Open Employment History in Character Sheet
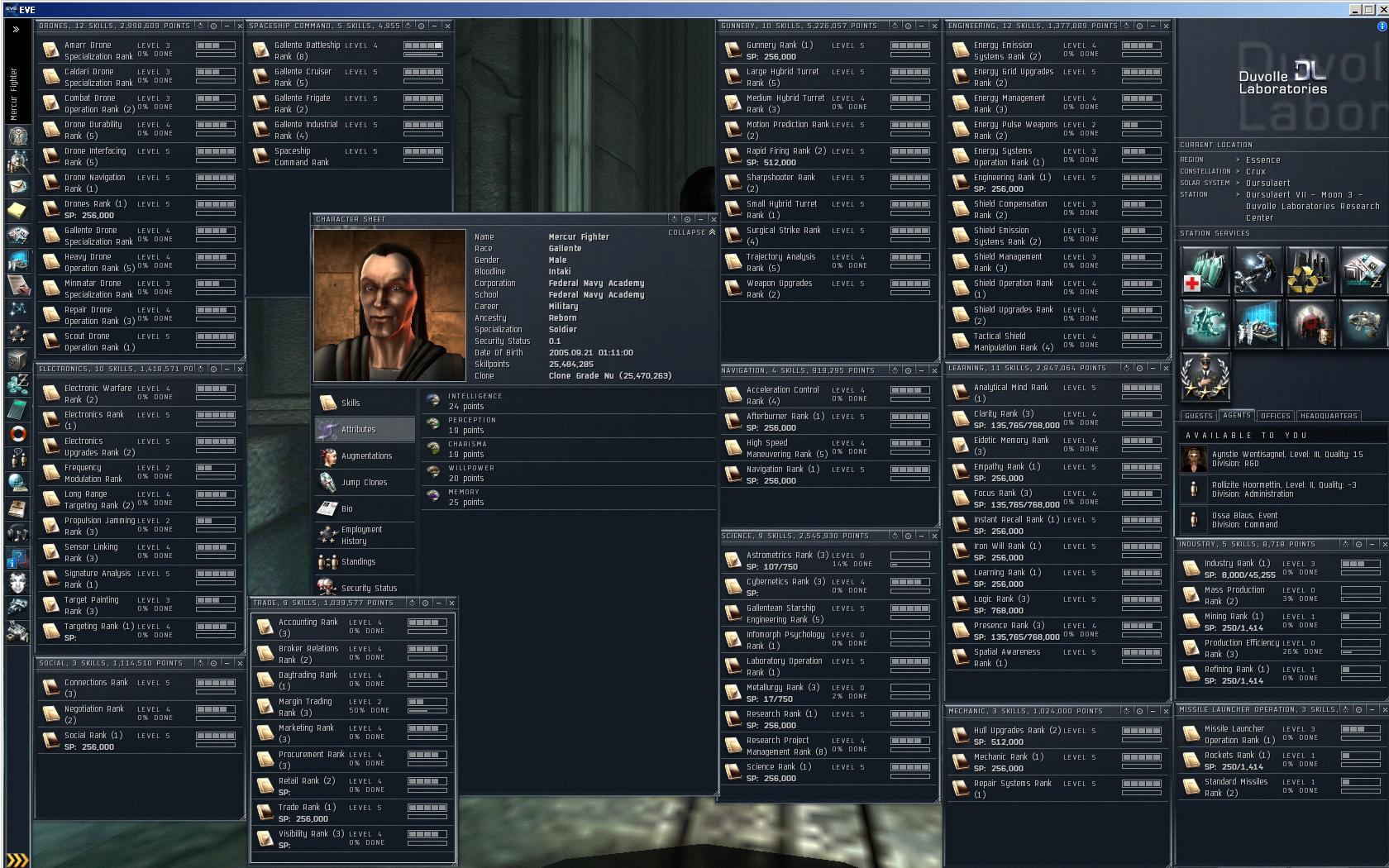Screen dimensions: 1389x868 365,536
